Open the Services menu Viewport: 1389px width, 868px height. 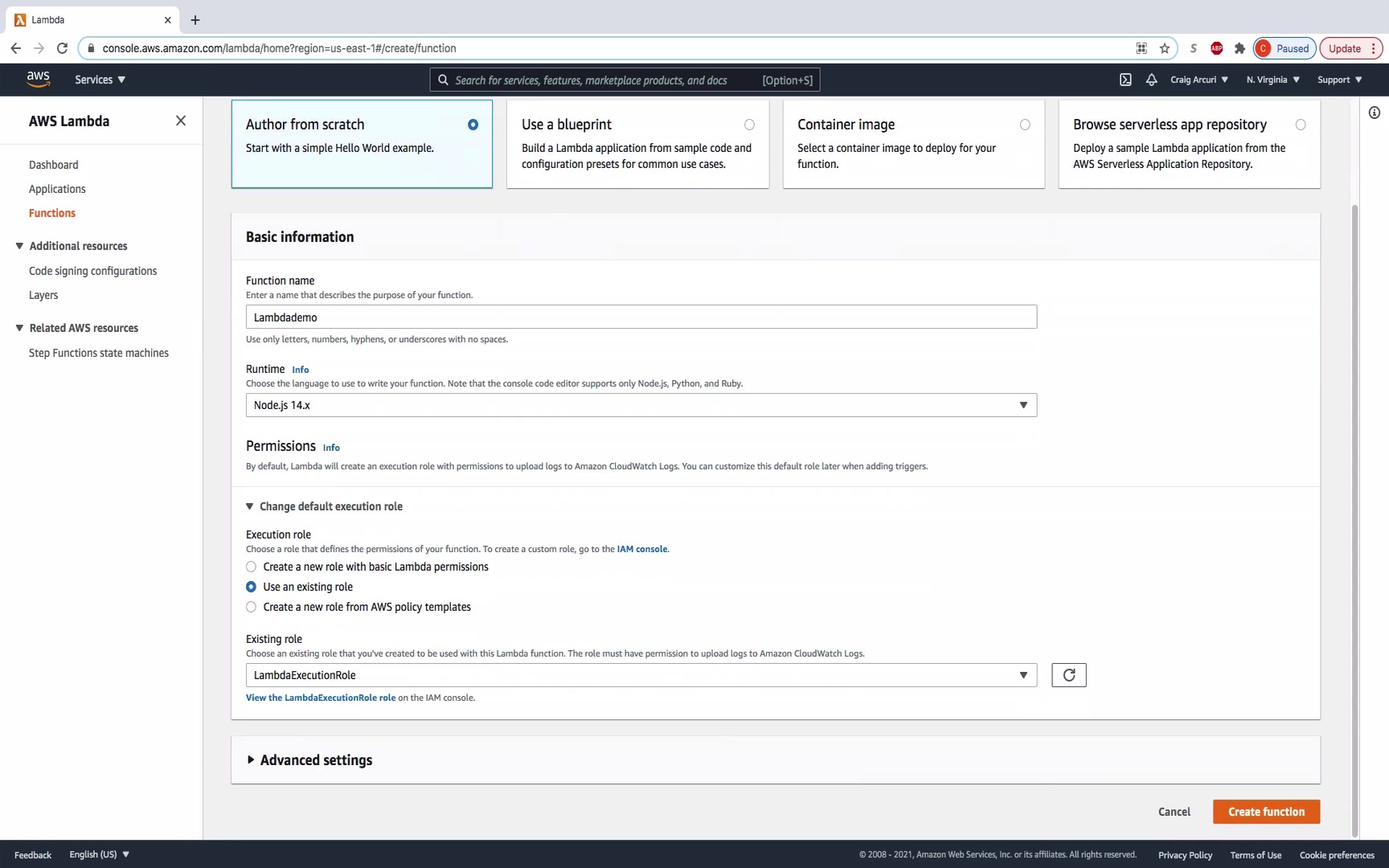tap(100, 80)
